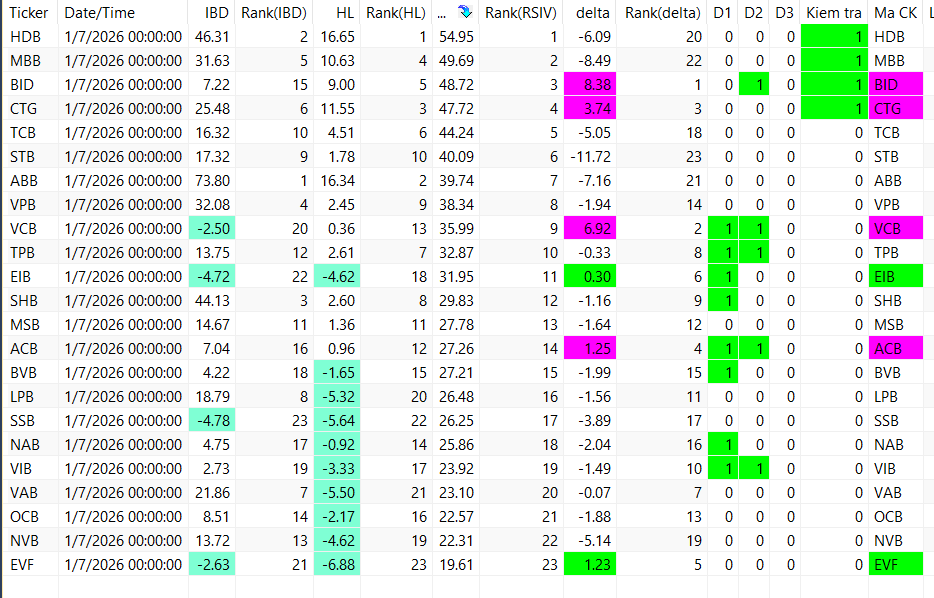Click the Kiem tra column header
The height and width of the screenshot is (598, 934).
(x=834, y=13)
